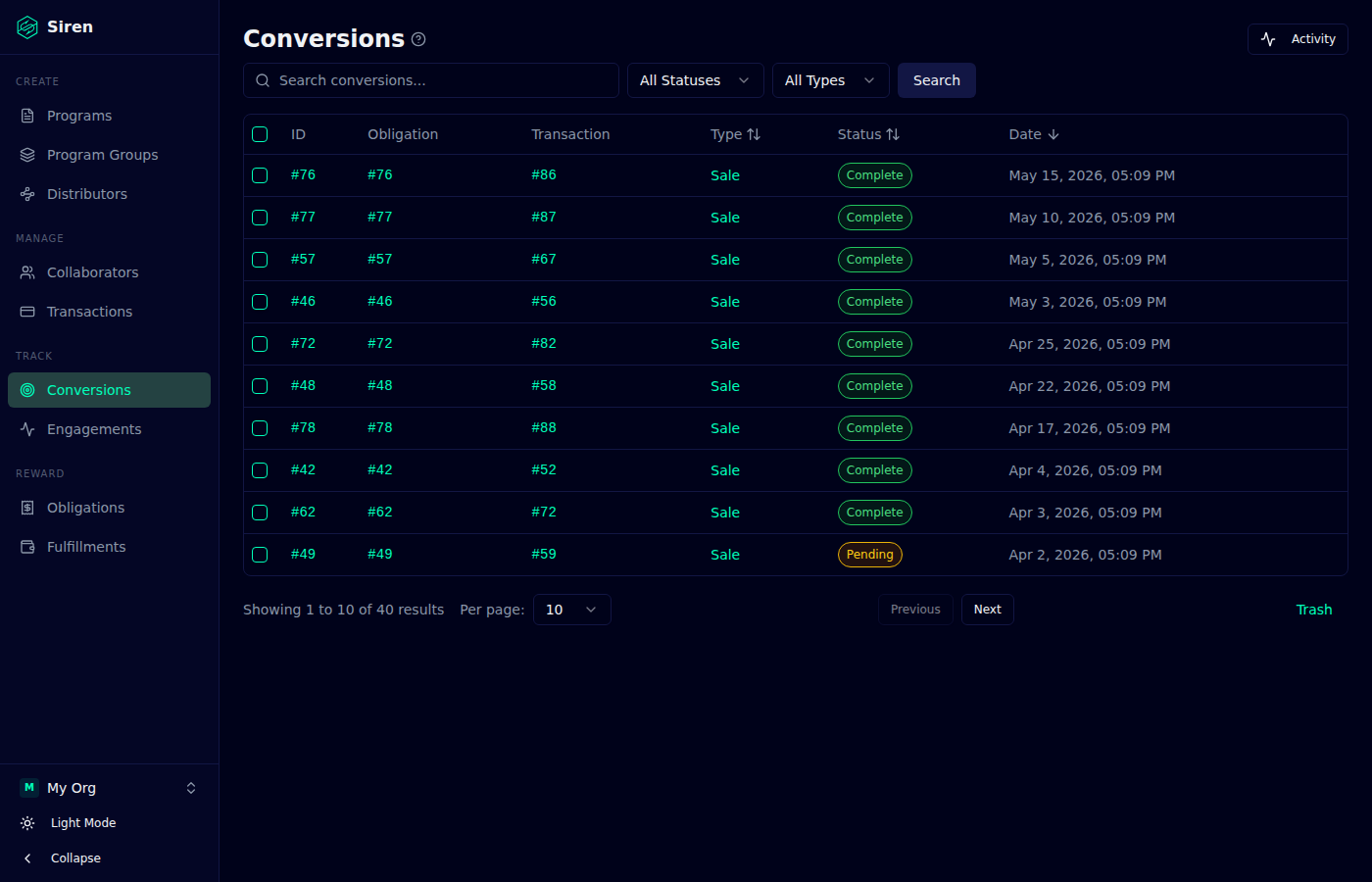Click the sun icon for Light Mode
The image size is (1372, 882).
(x=27, y=823)
